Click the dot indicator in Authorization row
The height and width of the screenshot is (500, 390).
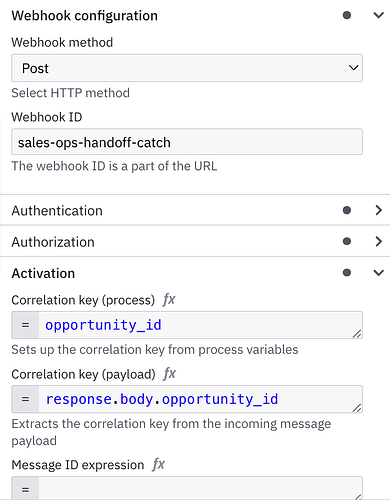pos(347,241)
